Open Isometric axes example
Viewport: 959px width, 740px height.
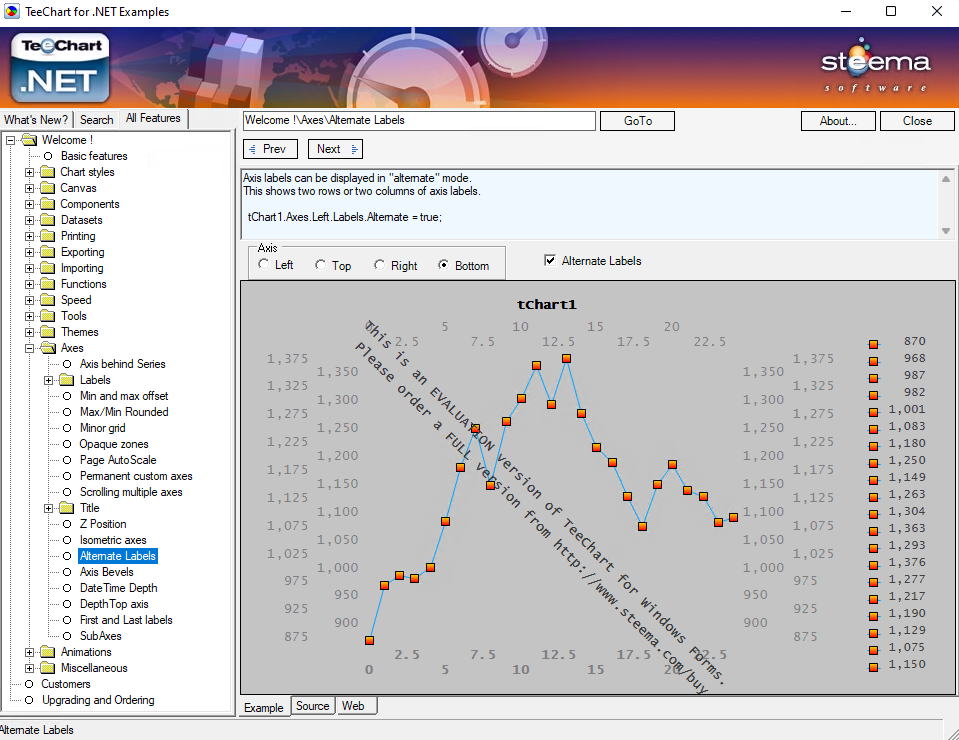113,540
